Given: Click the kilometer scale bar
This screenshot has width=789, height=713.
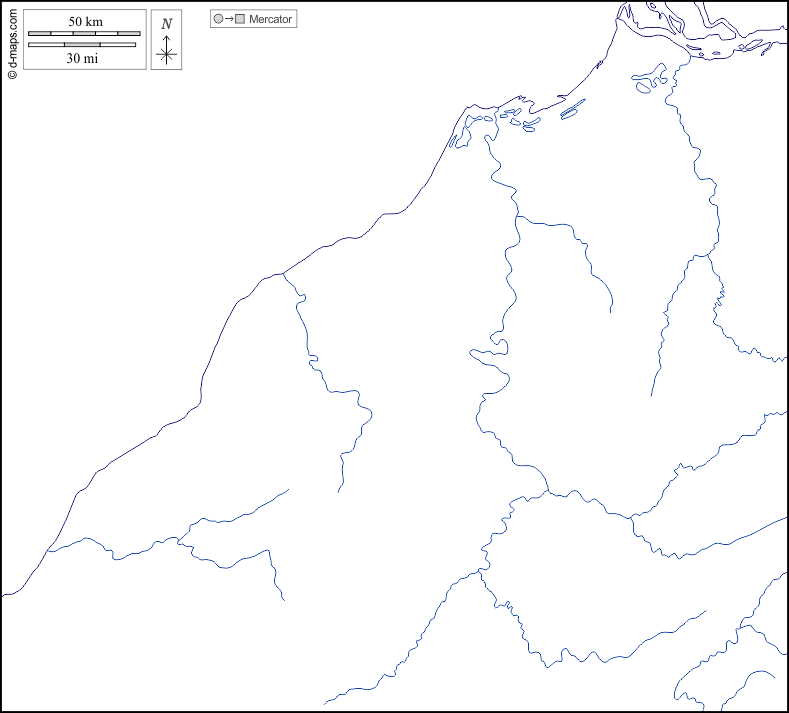Looking at the screenshot, I should tap(84, 34).
